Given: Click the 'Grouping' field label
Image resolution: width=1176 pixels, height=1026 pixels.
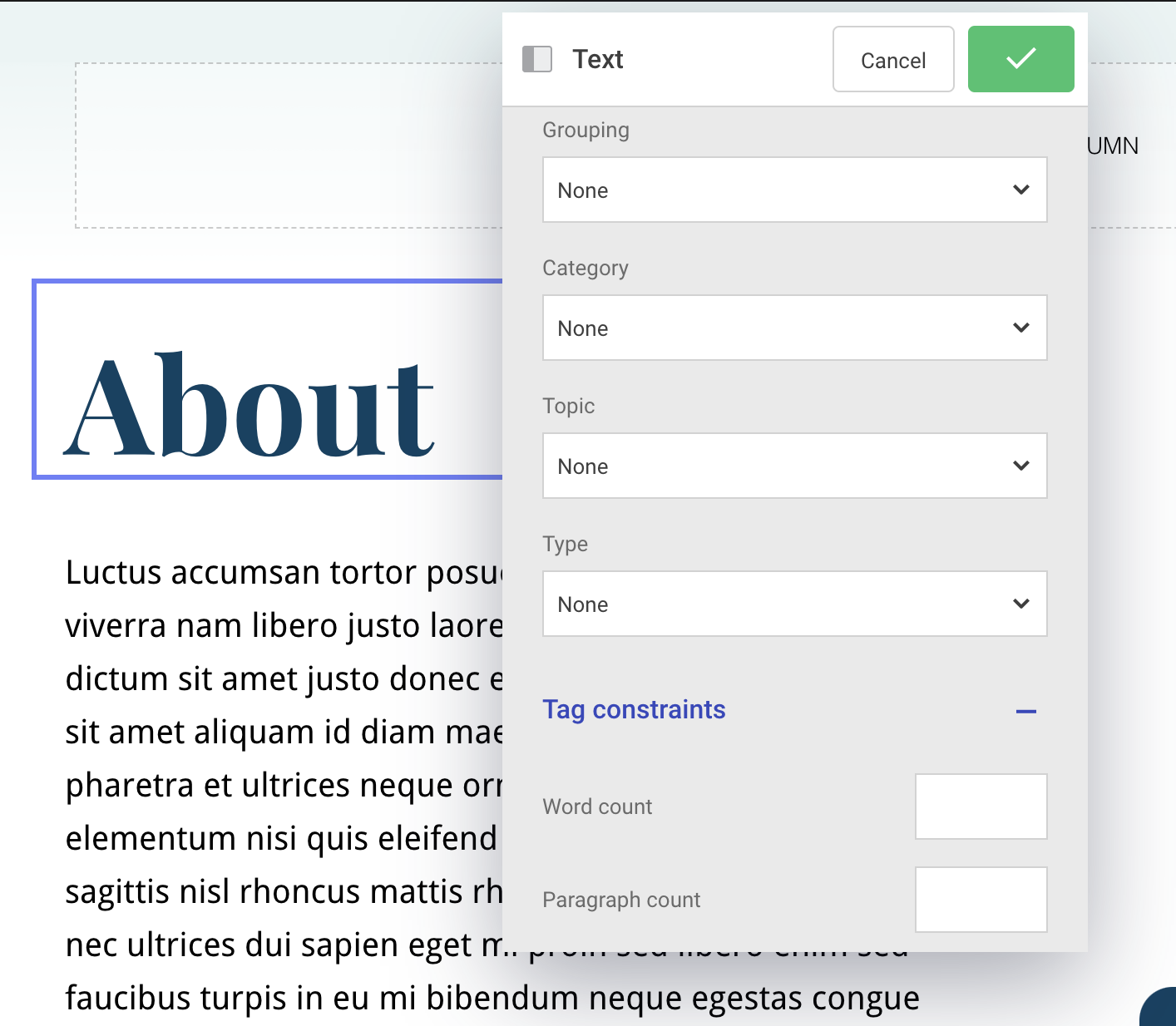Looking at the screenshot, I should pos(586,131).
